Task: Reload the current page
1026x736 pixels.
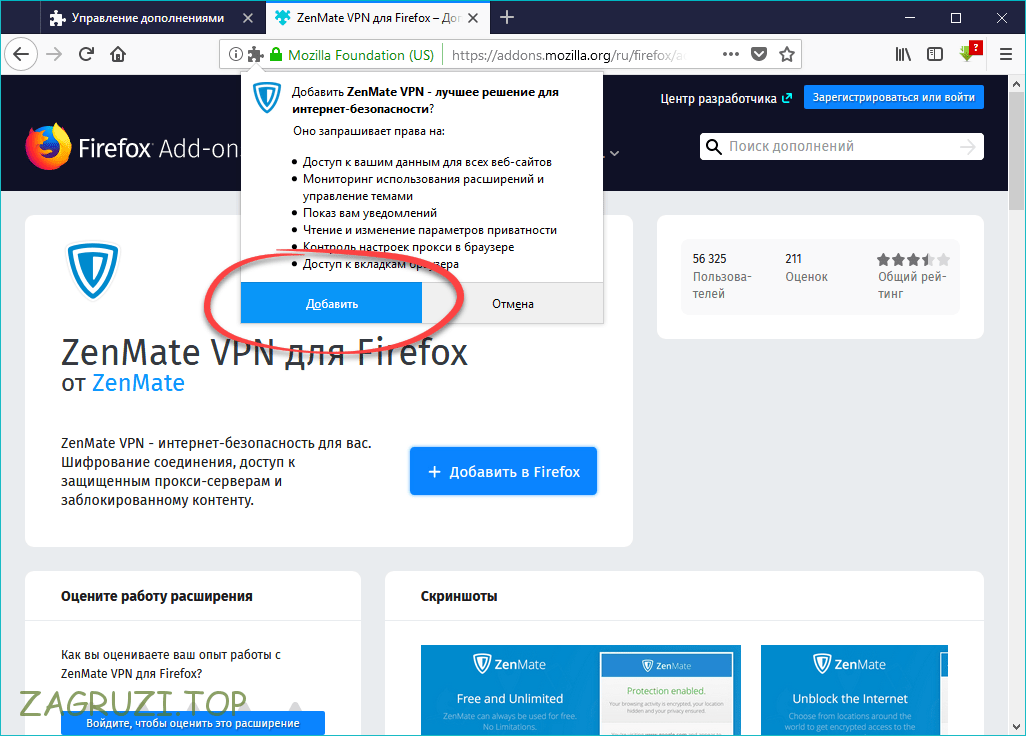Action: pos(86,54)
